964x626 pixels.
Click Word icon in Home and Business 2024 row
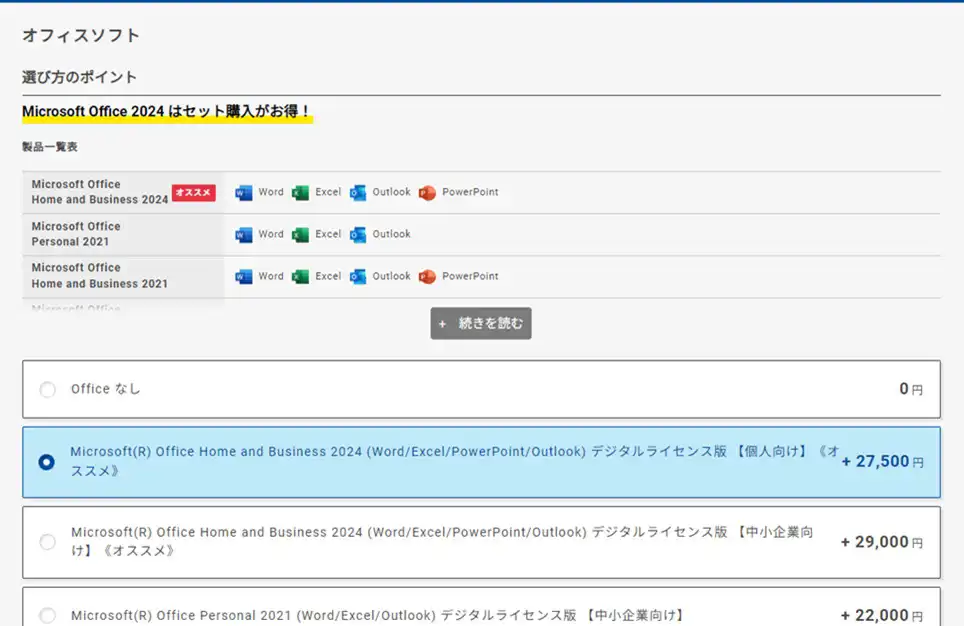coord(243,192)
